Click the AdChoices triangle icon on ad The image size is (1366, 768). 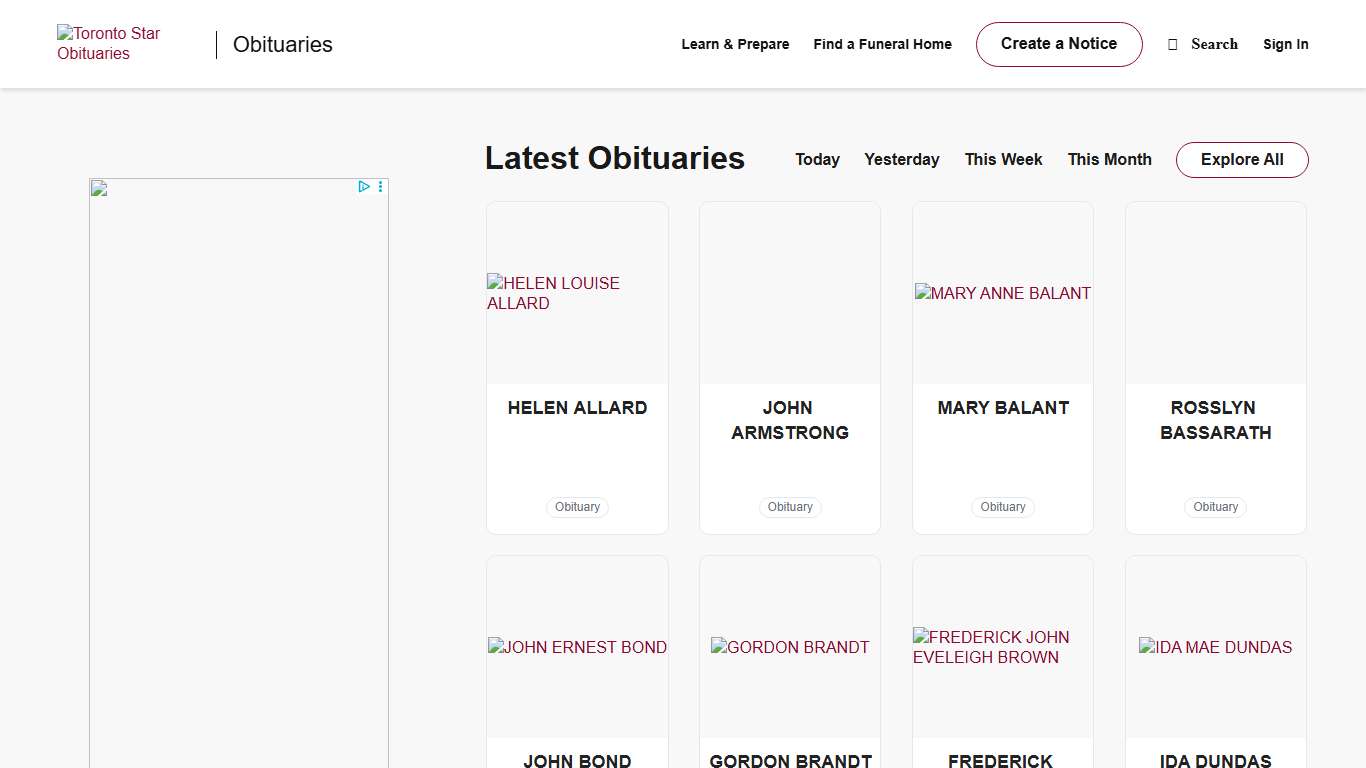364,187
